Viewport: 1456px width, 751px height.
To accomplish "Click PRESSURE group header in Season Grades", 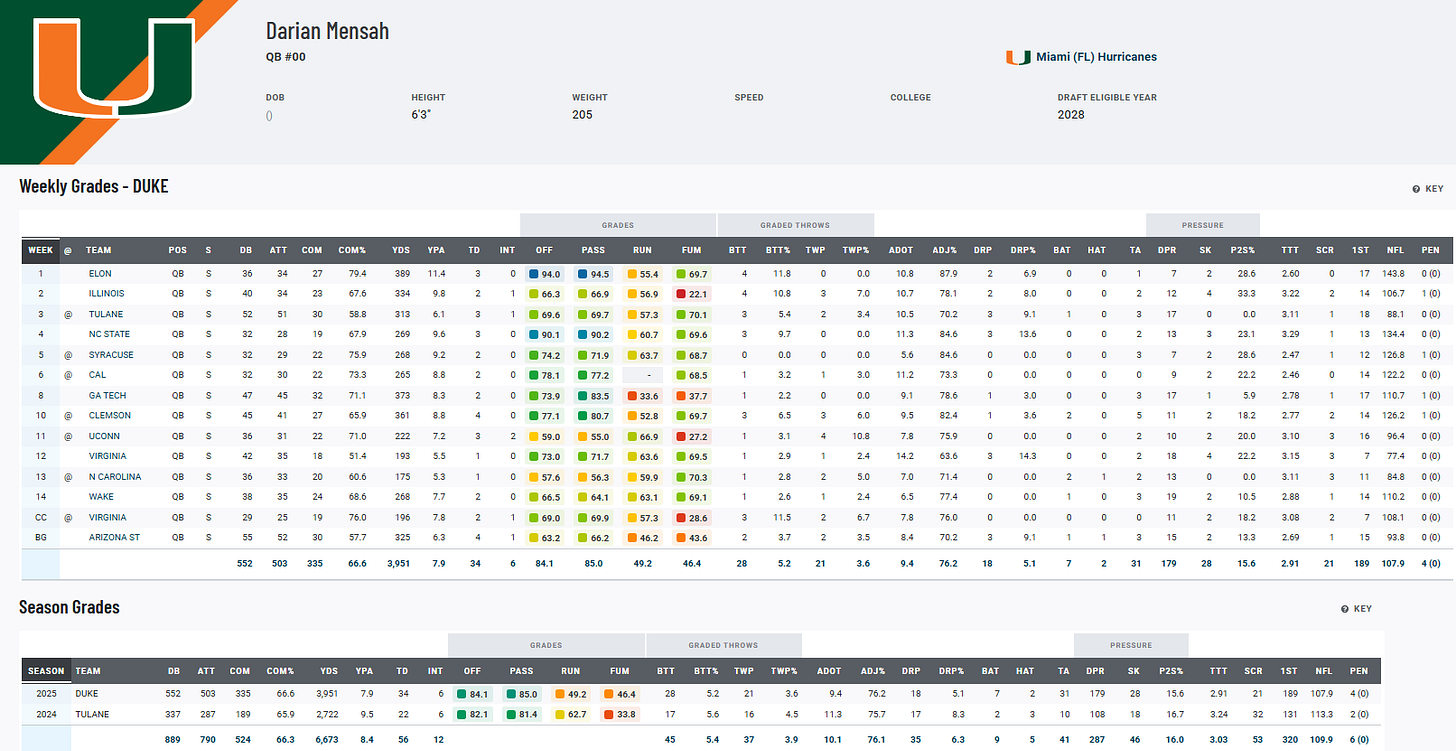I will [1131, 645].
